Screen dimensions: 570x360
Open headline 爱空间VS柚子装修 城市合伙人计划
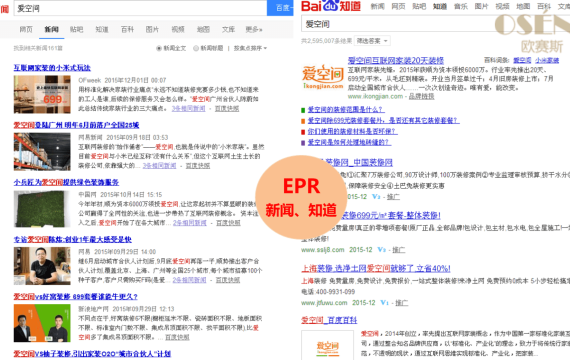(x=92, y=354)
